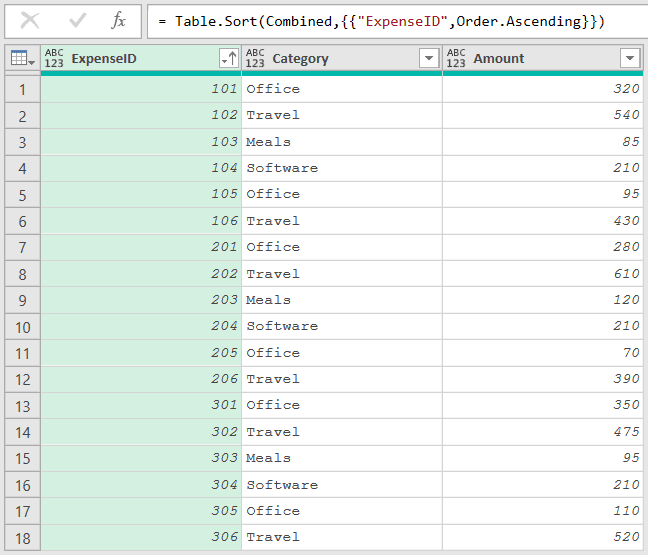Click ExpenseID cell 104

pyautogui.click(x=141, y=168)
